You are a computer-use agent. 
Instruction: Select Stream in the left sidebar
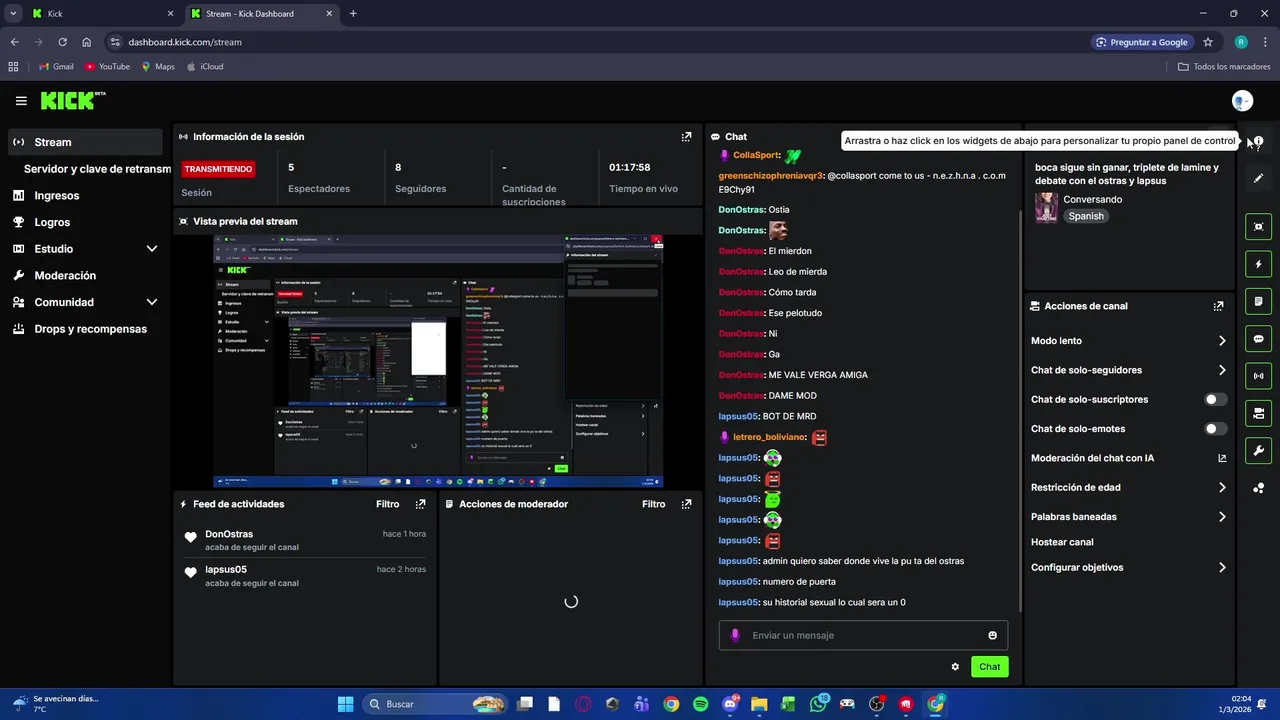85,142
